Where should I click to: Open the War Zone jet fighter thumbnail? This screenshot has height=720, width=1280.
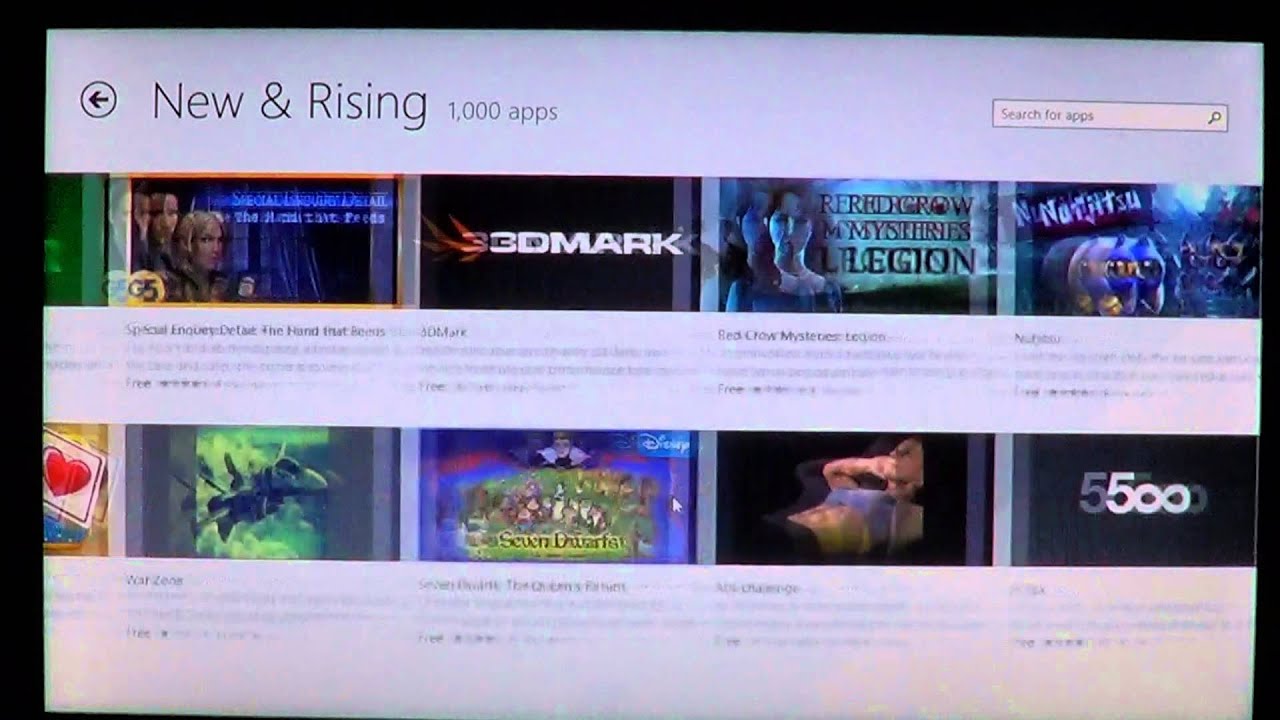pyautogui.click(x=262, y=493)
